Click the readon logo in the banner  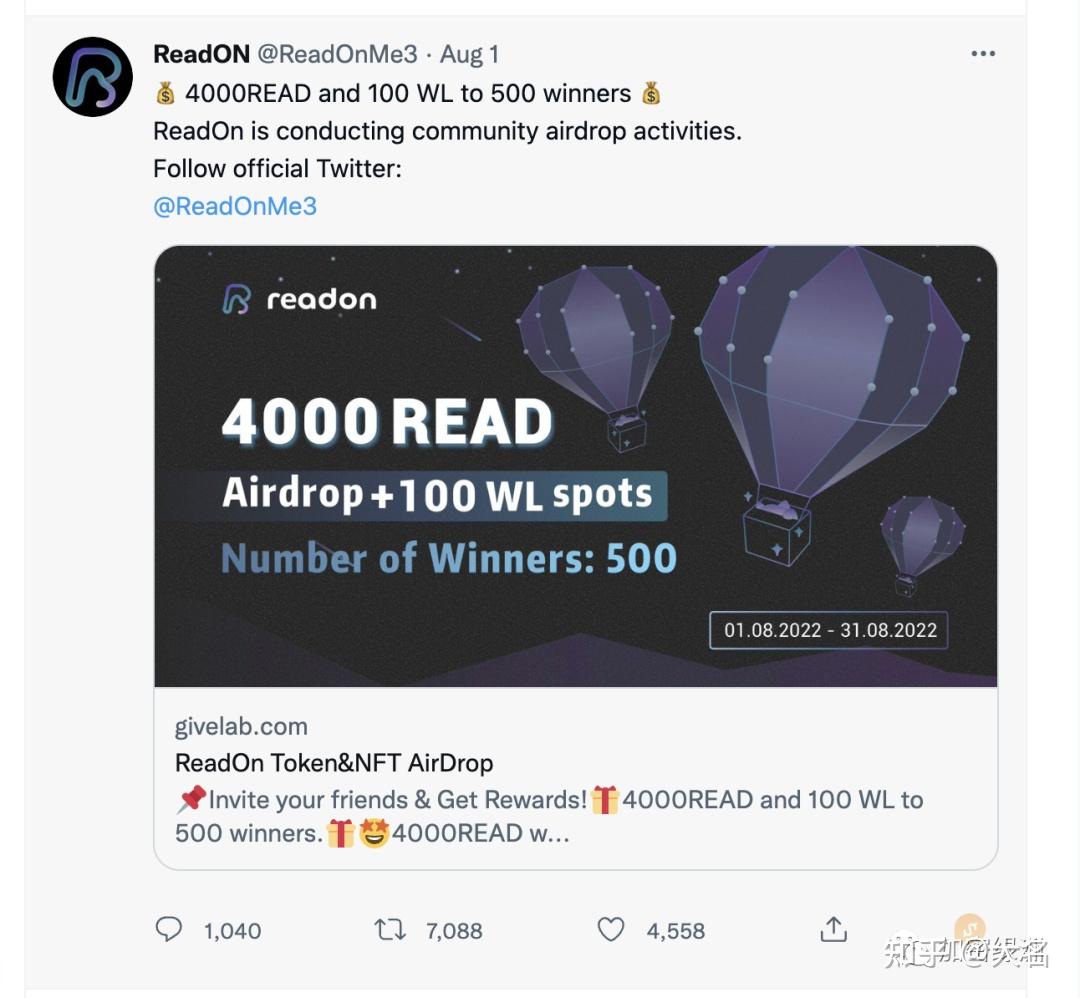[x=300, y=300]
